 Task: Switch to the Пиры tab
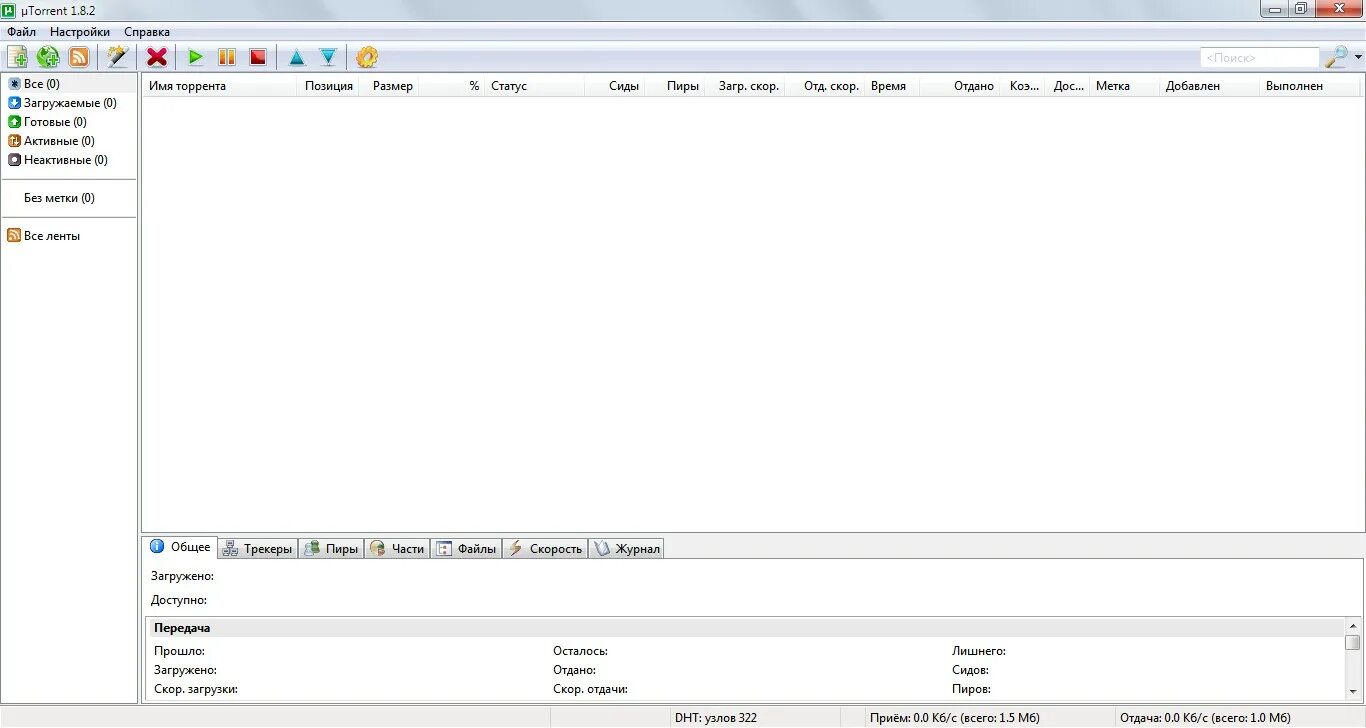pyautogui.click(x=331, y=549)
